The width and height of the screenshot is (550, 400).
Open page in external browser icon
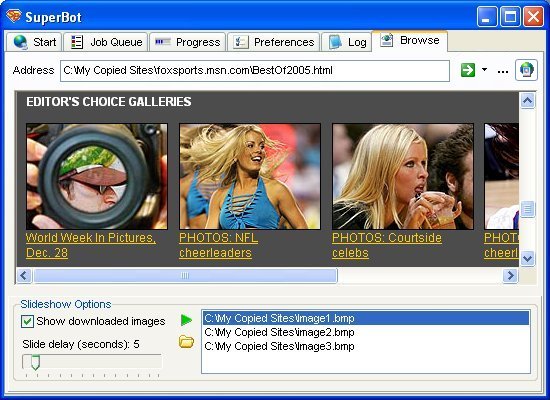tap(526, 70)
